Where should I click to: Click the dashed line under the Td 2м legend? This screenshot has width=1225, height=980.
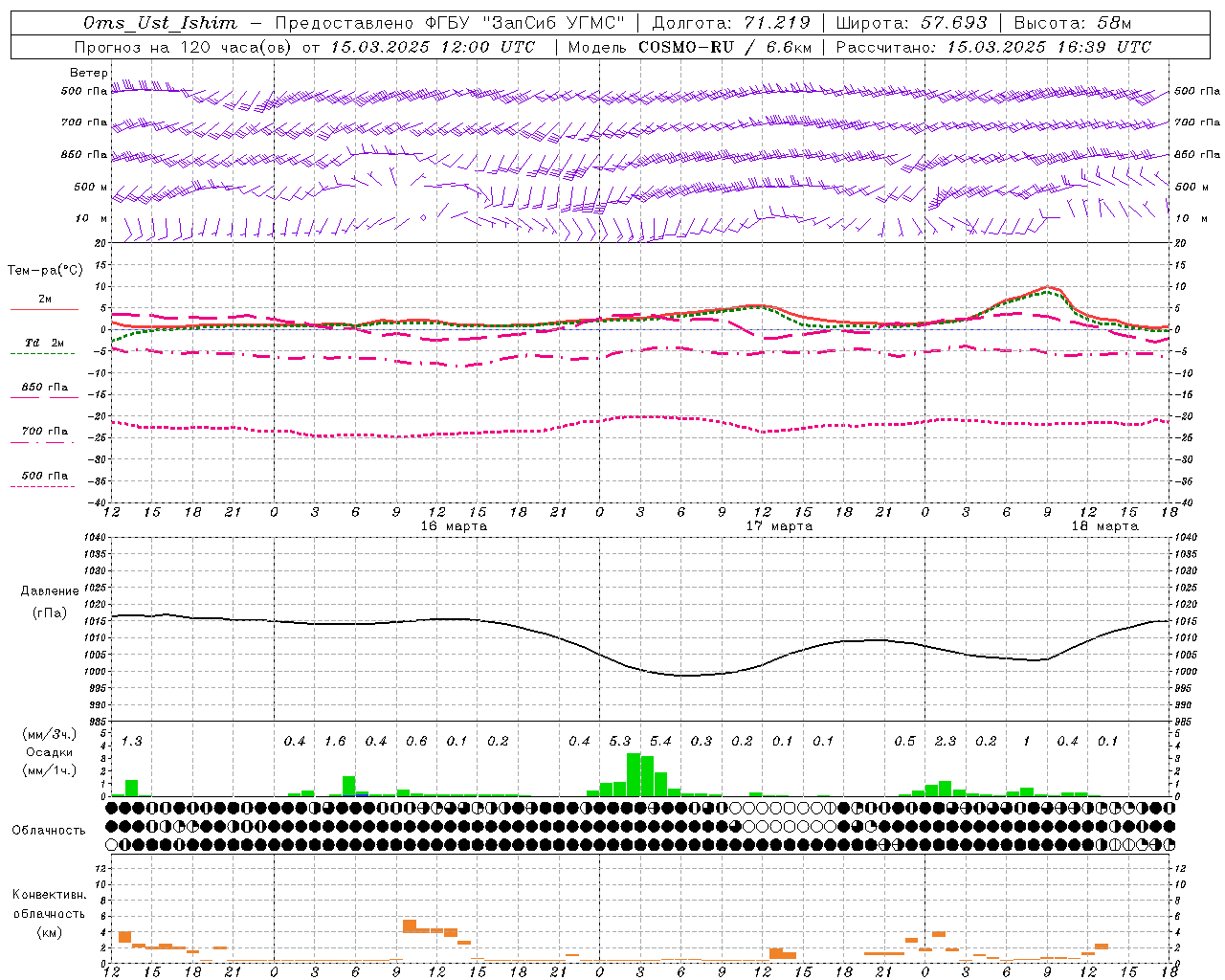[x=42, y=354]
